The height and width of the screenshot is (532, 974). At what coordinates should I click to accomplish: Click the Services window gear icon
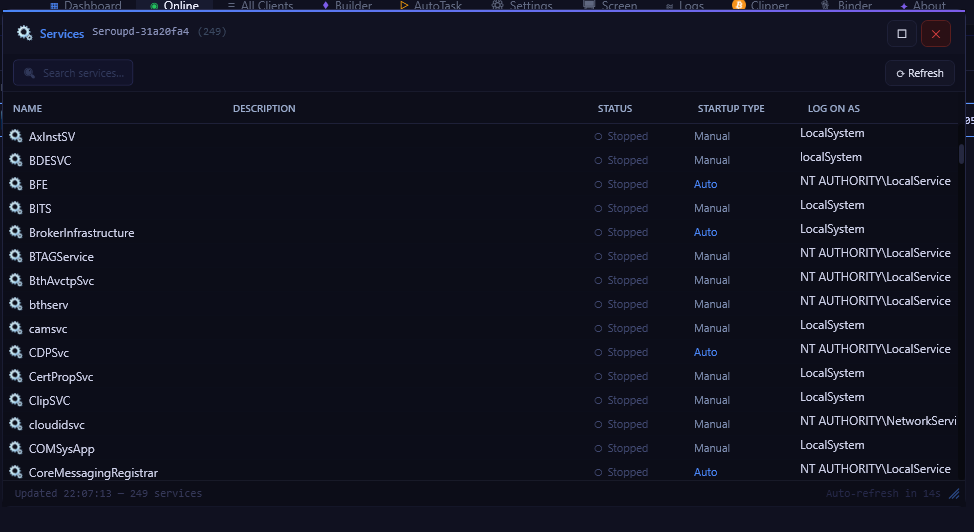(24, 33)
